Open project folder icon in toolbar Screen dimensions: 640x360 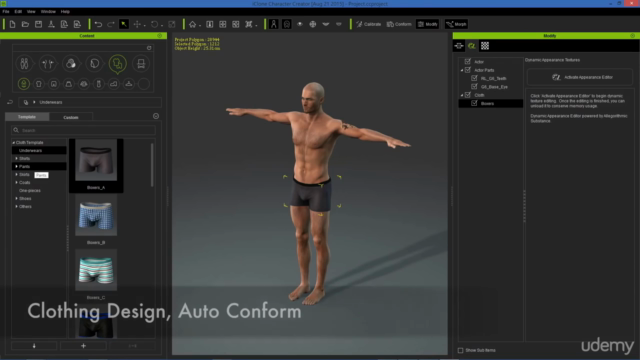point(25,24)
